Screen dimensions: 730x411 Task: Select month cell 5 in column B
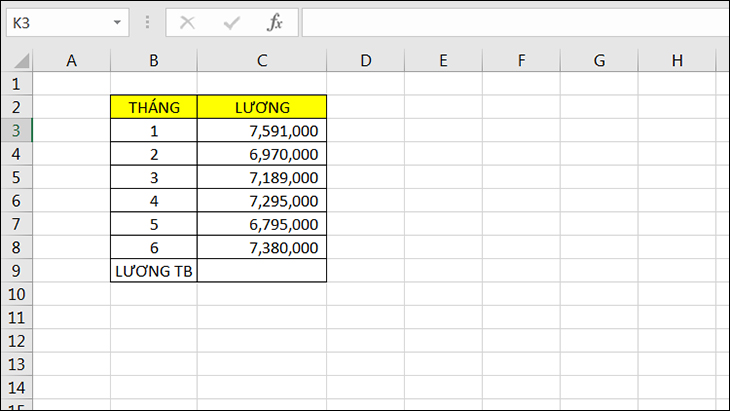pyautogui.click(x=154, y=224)
